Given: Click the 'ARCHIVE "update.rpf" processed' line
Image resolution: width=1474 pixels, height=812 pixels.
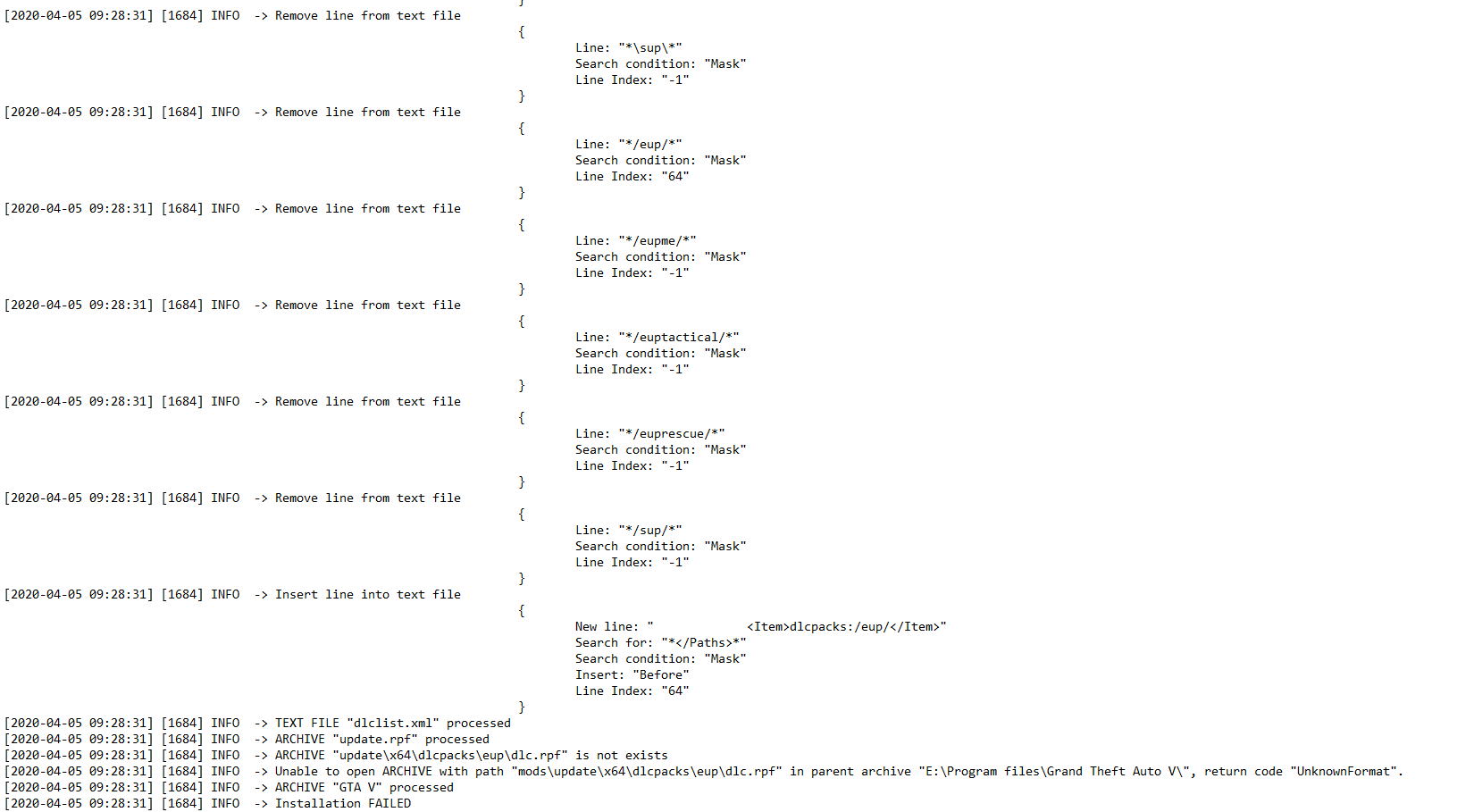Looking at the screenshot, I should 247,739.
